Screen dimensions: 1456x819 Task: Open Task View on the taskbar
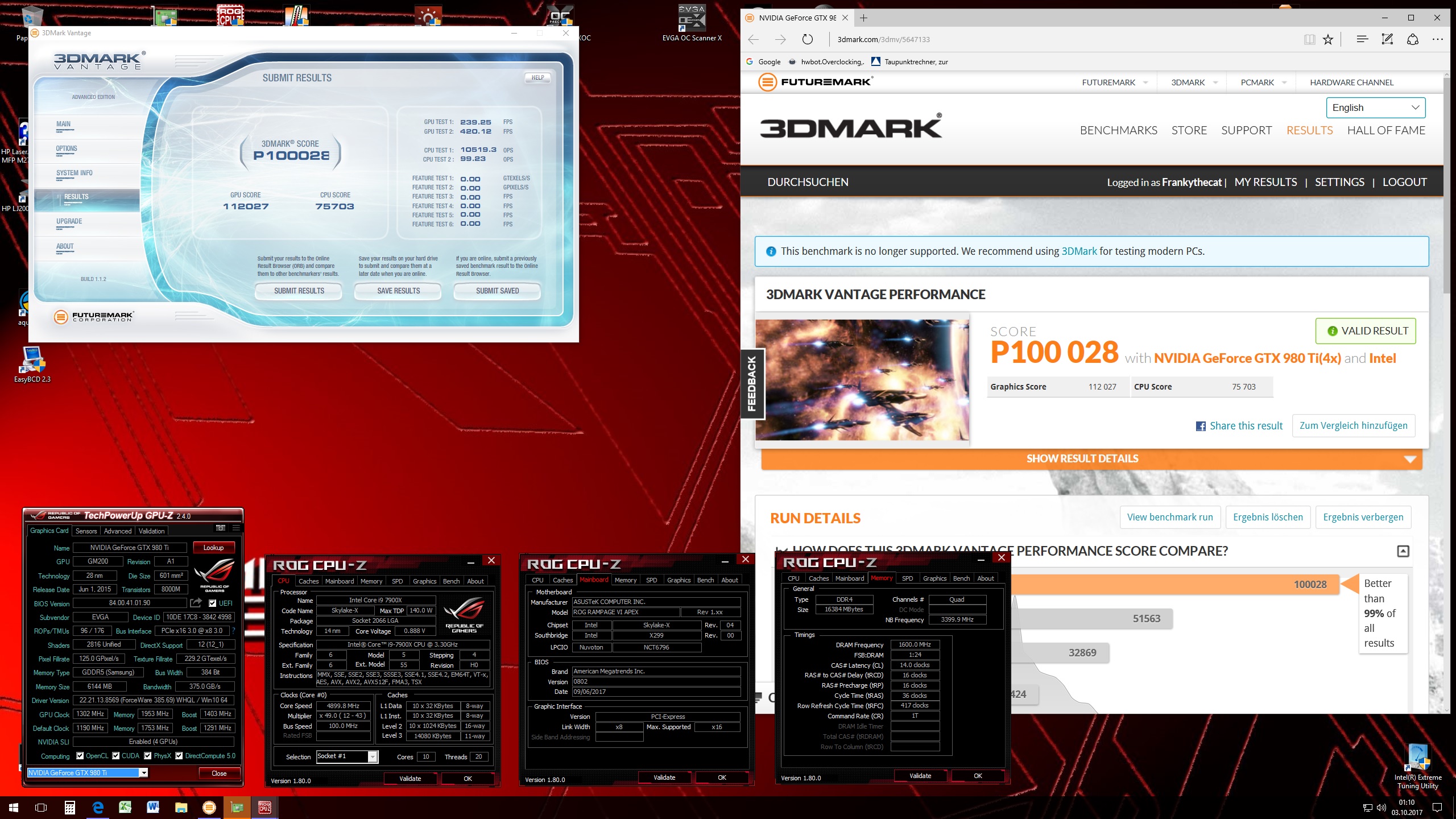pos(41,808)
